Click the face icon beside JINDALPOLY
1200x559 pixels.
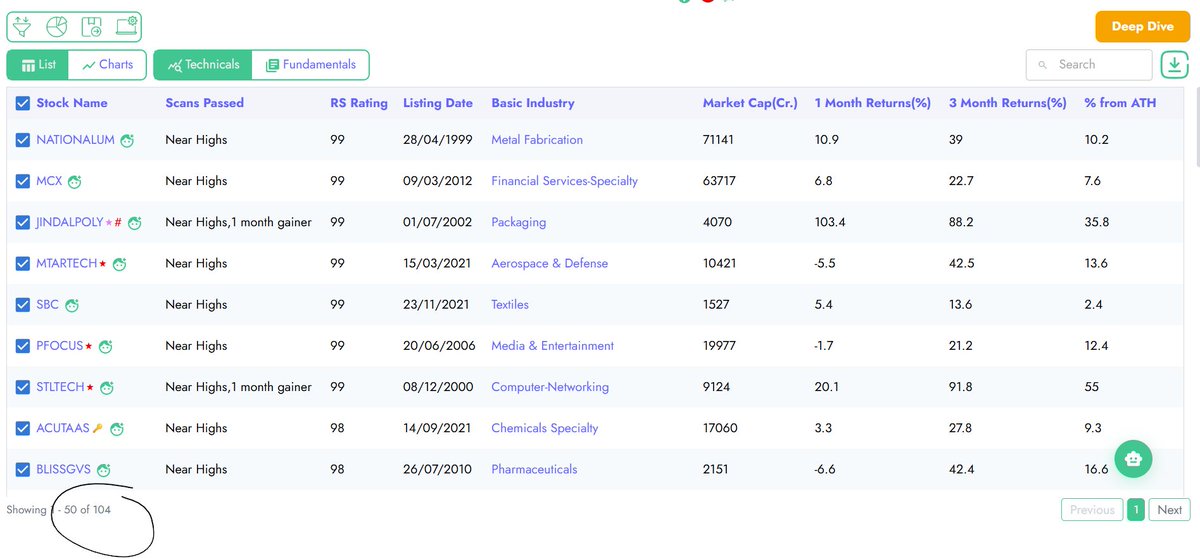pyautogui.click(x=134, y=223)
